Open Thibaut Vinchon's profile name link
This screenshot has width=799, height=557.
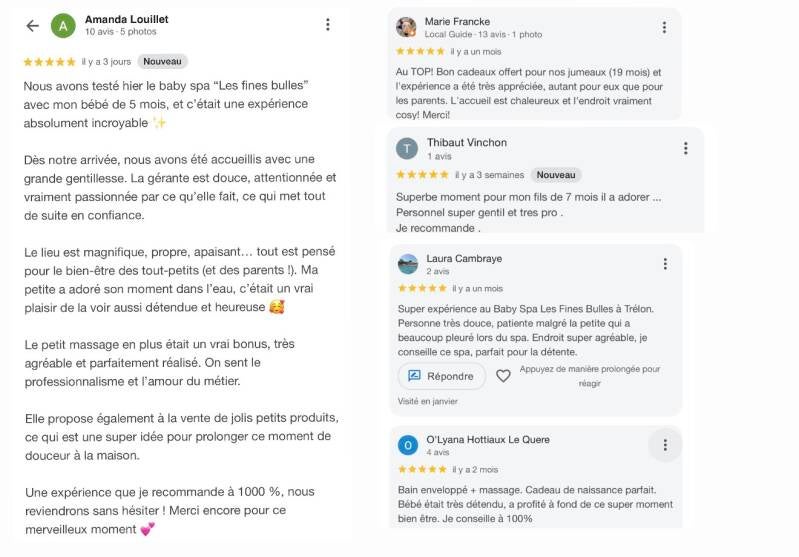(x=467, y=142)
